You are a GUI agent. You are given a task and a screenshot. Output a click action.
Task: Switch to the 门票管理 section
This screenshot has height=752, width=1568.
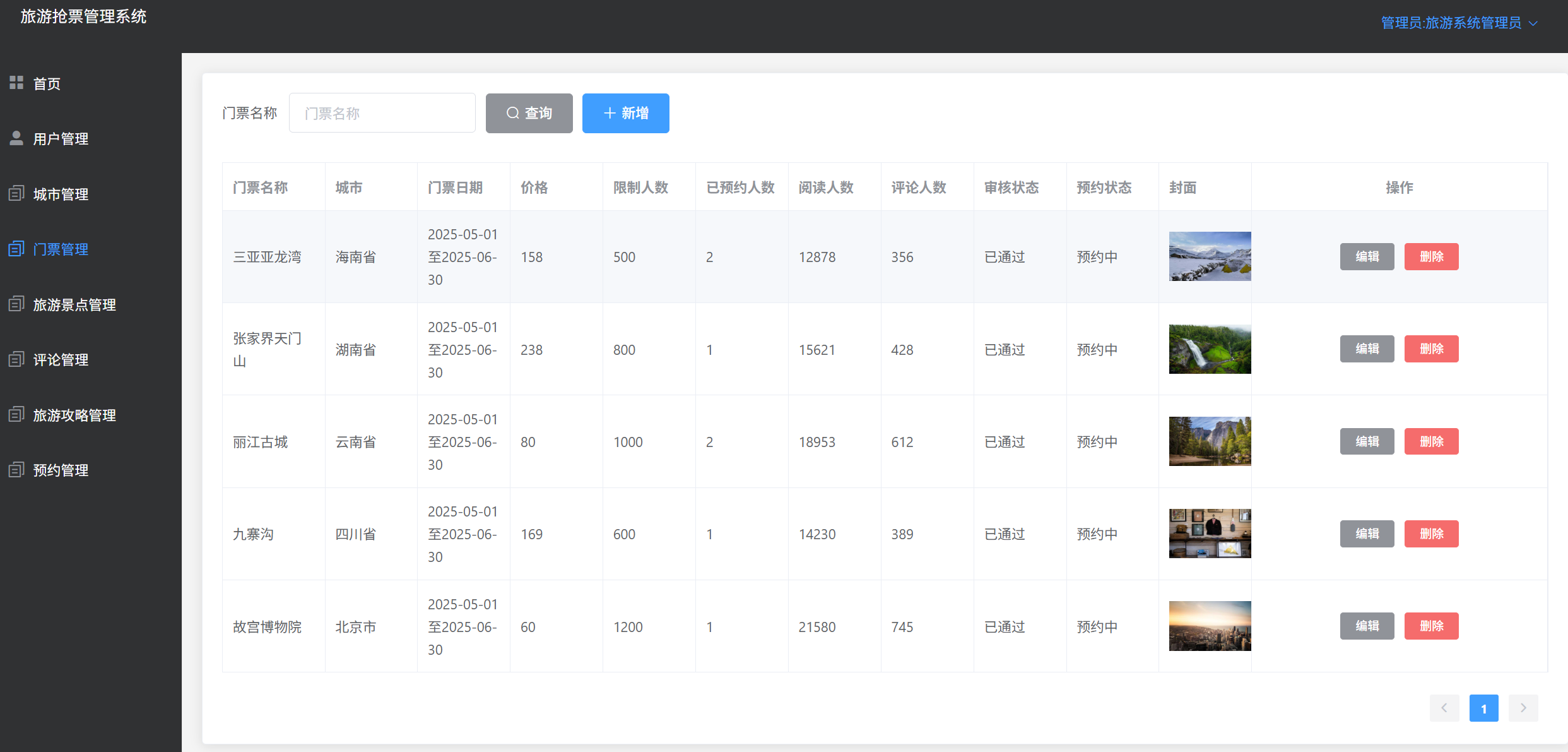[x=61, y=249]
